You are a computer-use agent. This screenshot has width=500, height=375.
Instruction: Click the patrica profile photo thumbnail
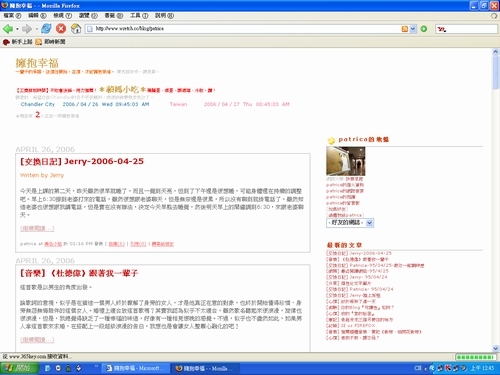click(x=346, y=162)
